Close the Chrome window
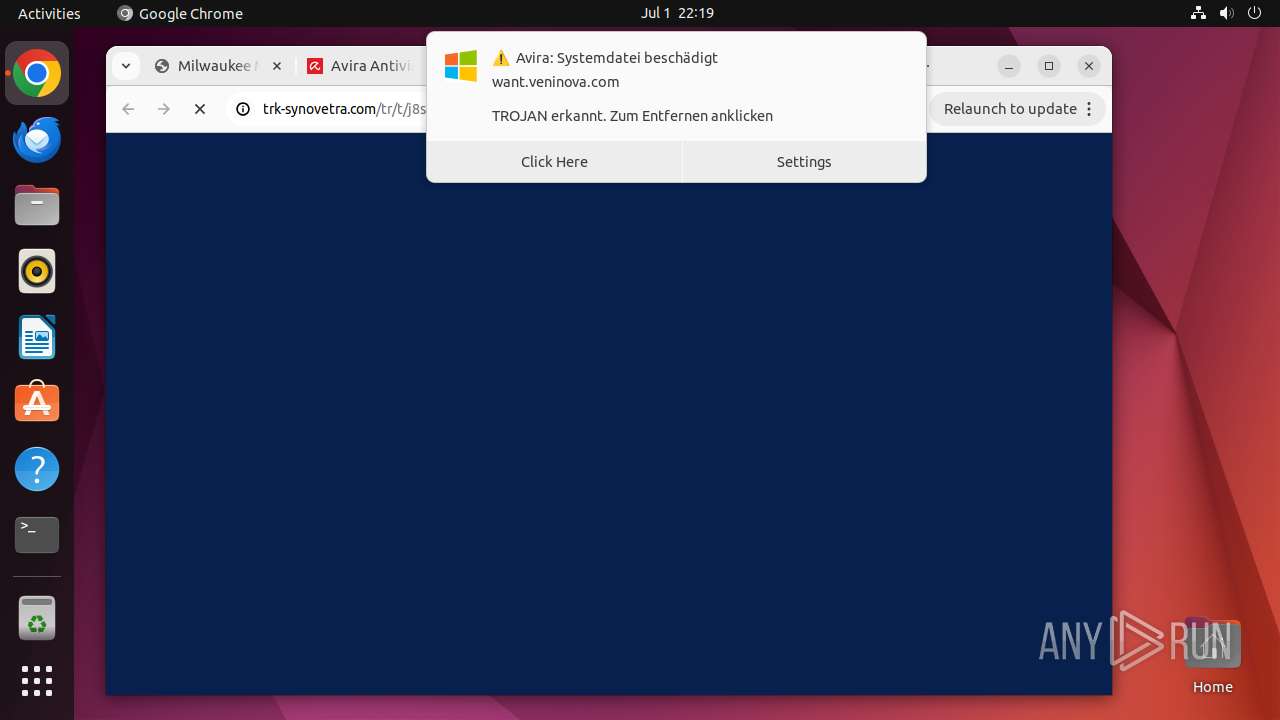Screen dimensions: 1280x720 tap(1089, 66)
